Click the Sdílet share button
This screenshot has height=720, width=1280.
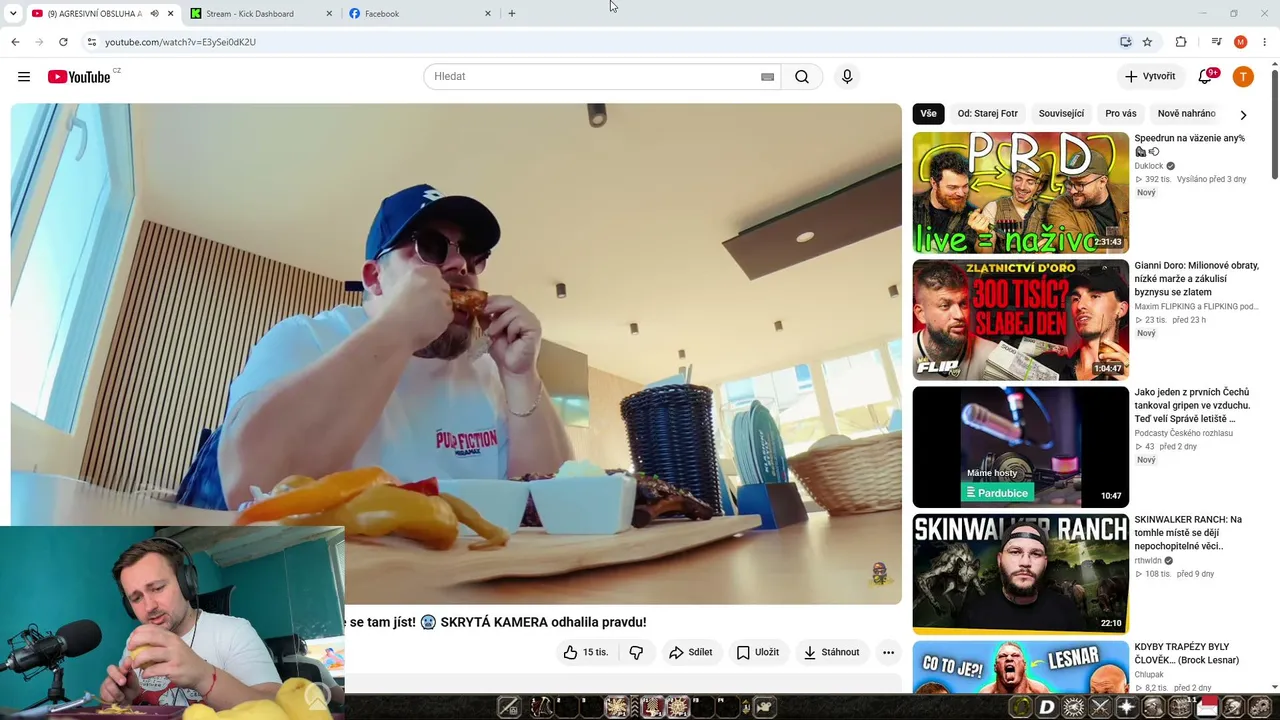click(690, 652)
